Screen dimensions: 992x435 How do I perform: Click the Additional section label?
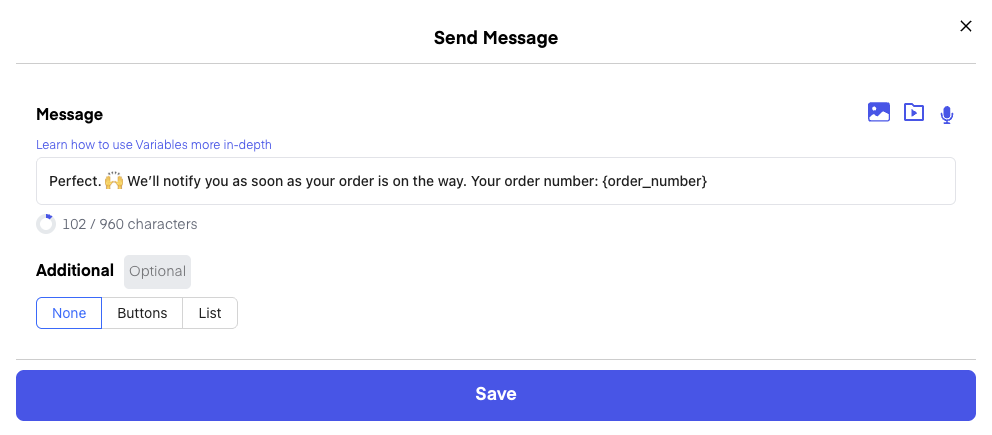[75, 270]
